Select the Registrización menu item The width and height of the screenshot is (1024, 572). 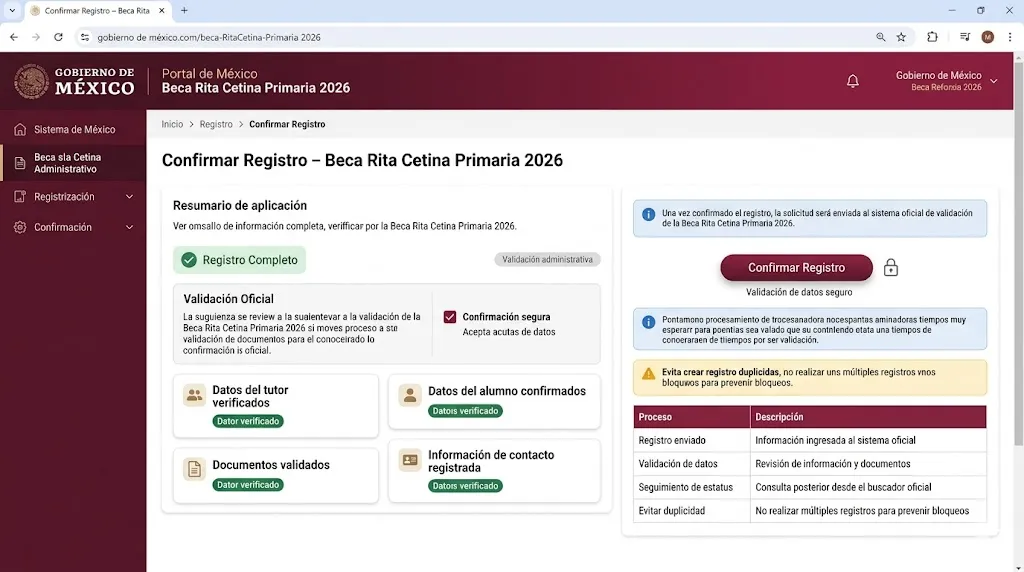pyautogui.click(x=73, y=197)
